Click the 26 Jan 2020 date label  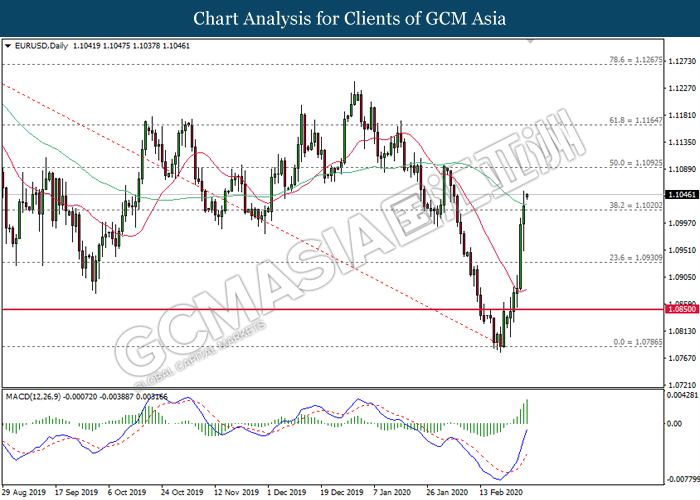(448, 492)
